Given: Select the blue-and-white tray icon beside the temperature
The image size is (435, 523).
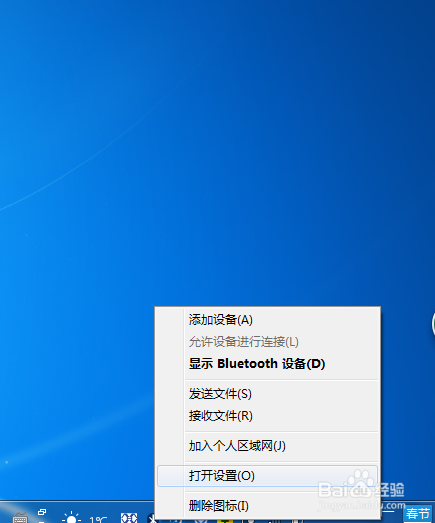Looking at the screenshot, I should pyautogui.click(x=129, y=518).
